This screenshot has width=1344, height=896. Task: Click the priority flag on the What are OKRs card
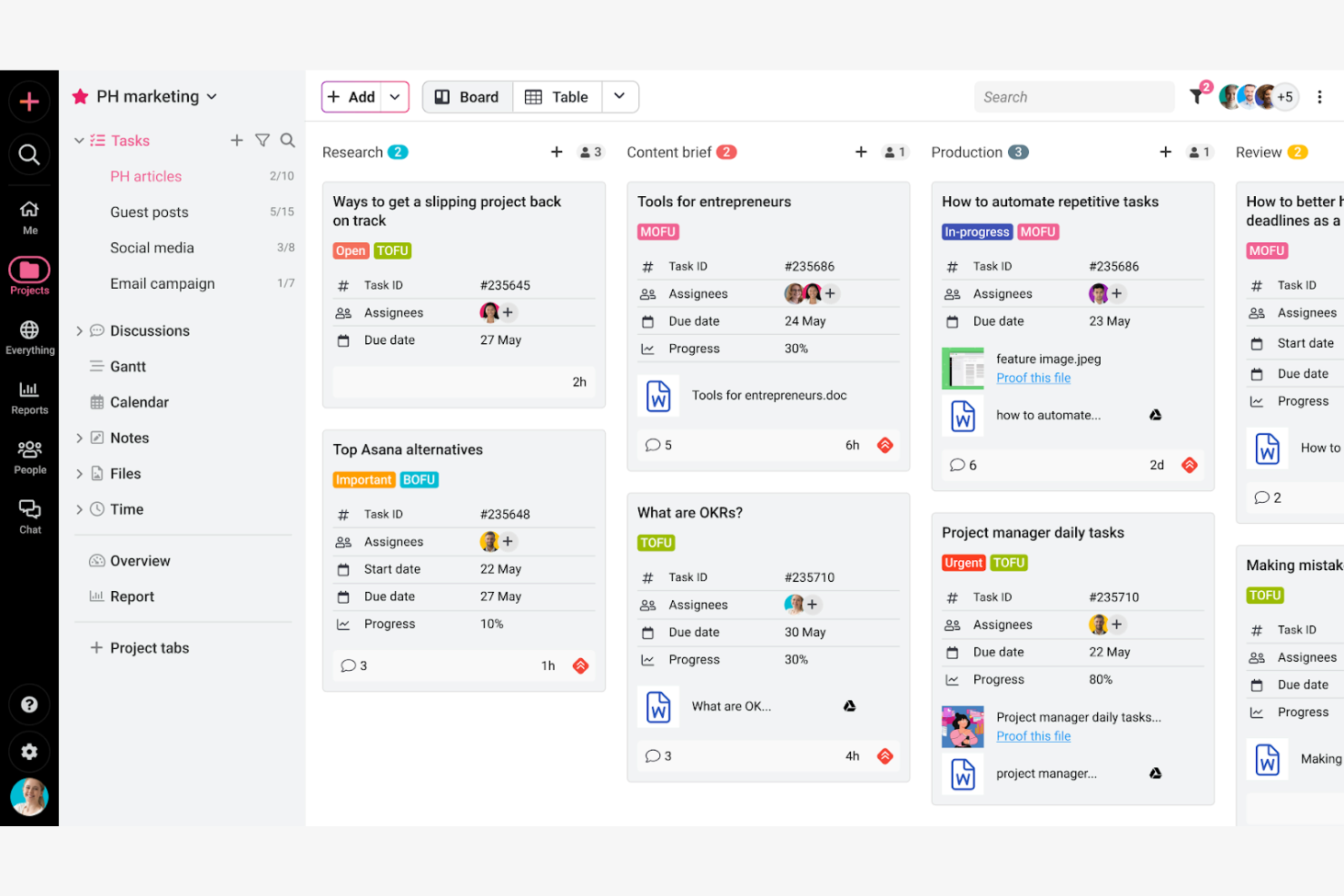884,755
